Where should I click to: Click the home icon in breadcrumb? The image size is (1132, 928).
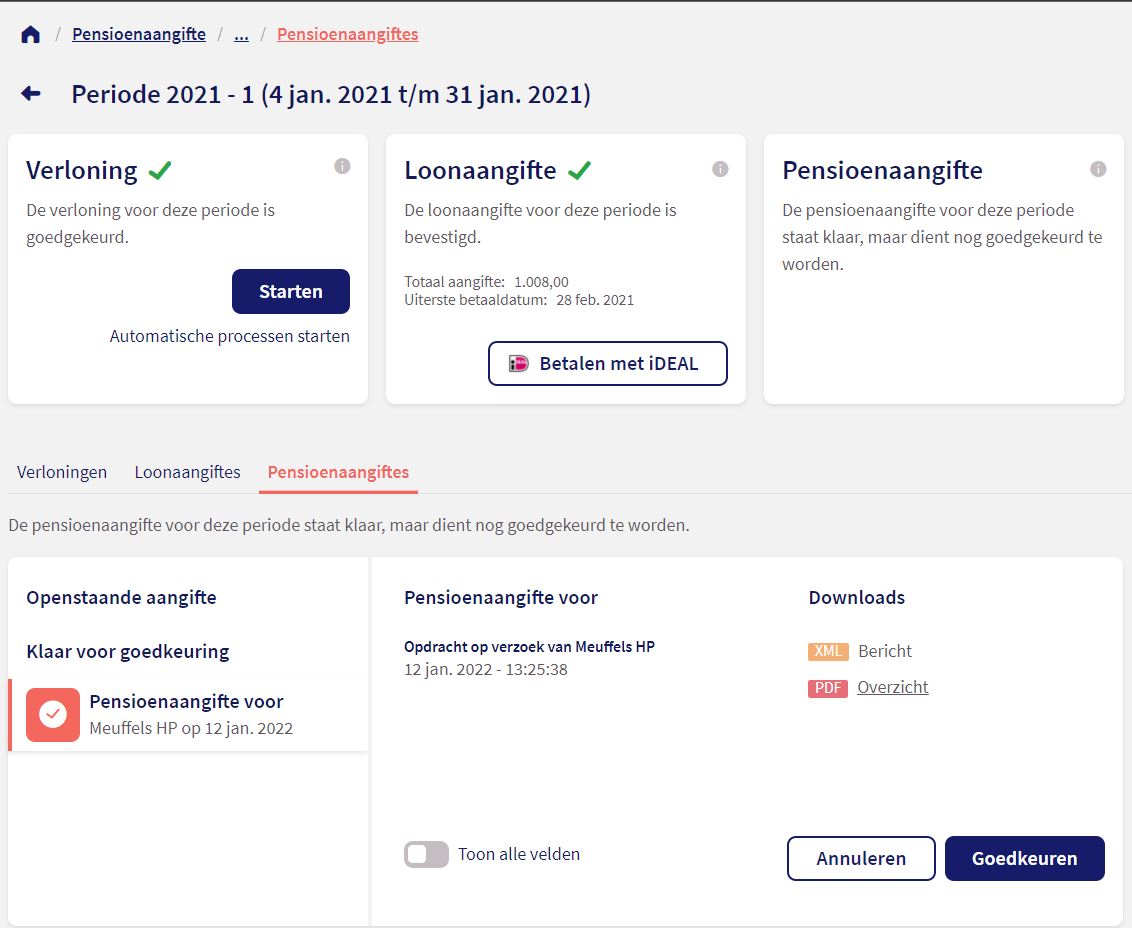(x=31, y=35)
